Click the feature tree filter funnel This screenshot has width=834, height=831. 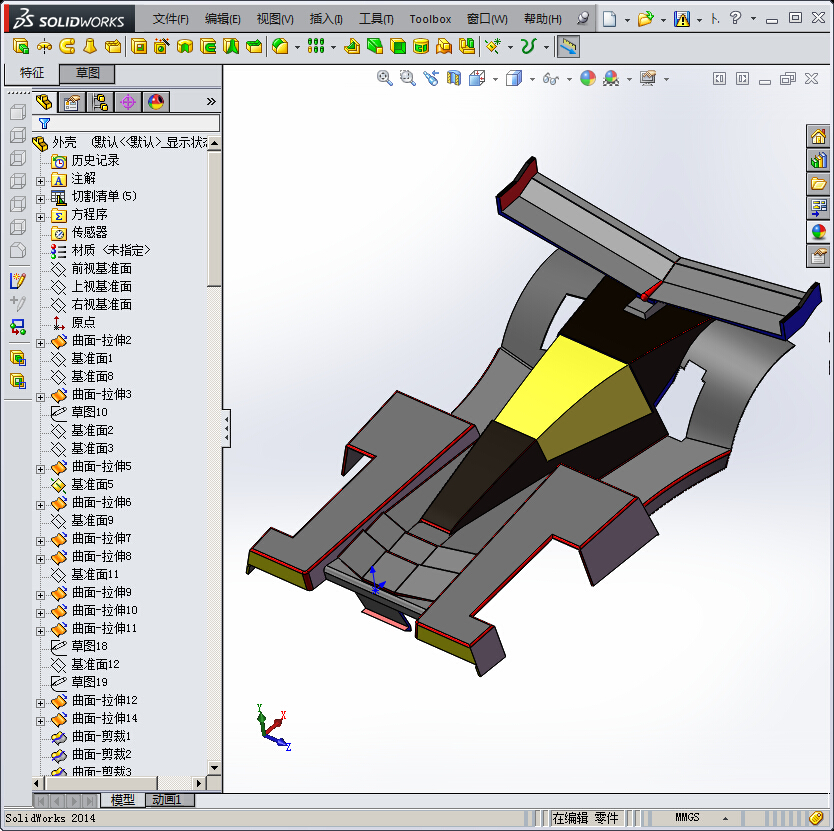(44, 123)
